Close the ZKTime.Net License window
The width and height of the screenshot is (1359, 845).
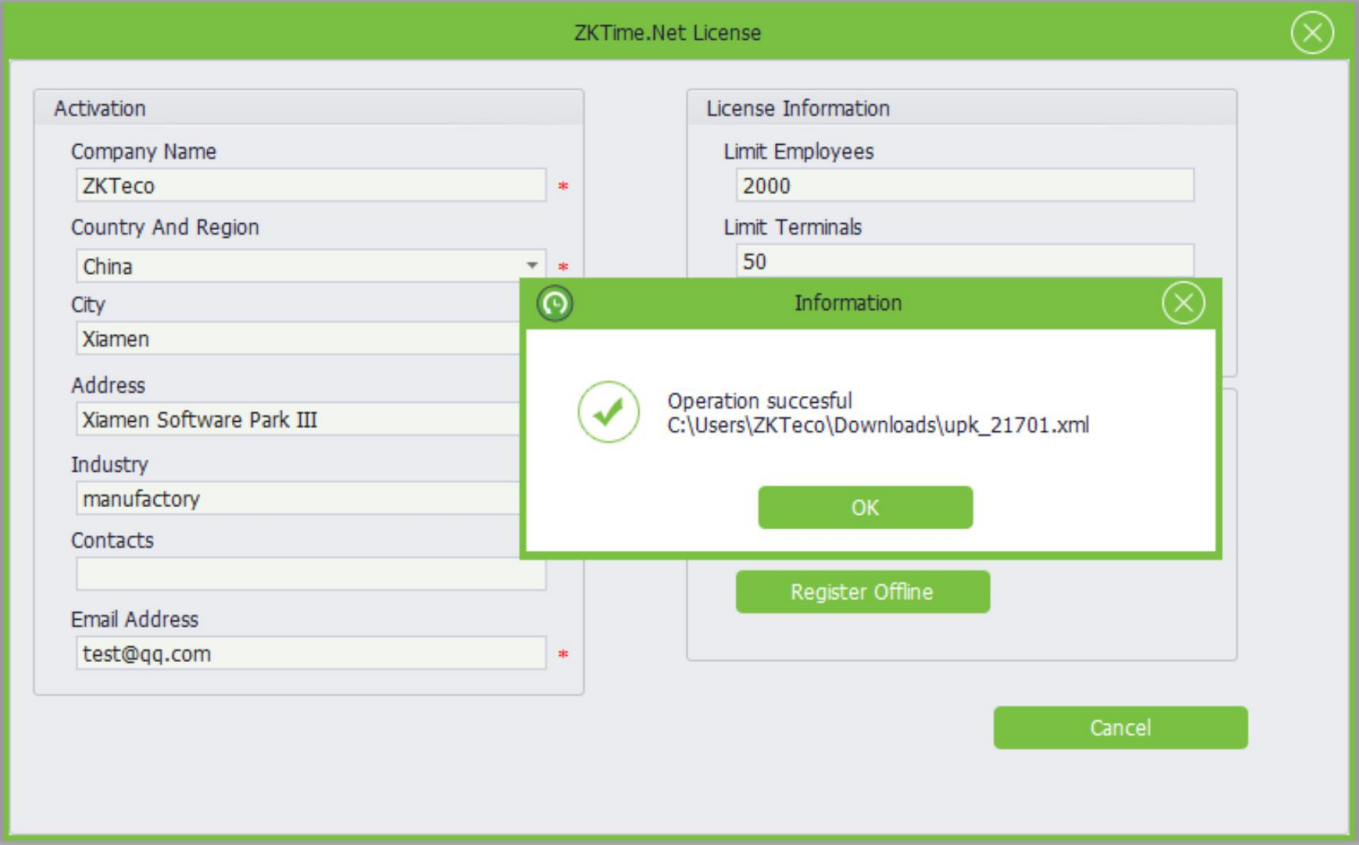pos(1312,33)
